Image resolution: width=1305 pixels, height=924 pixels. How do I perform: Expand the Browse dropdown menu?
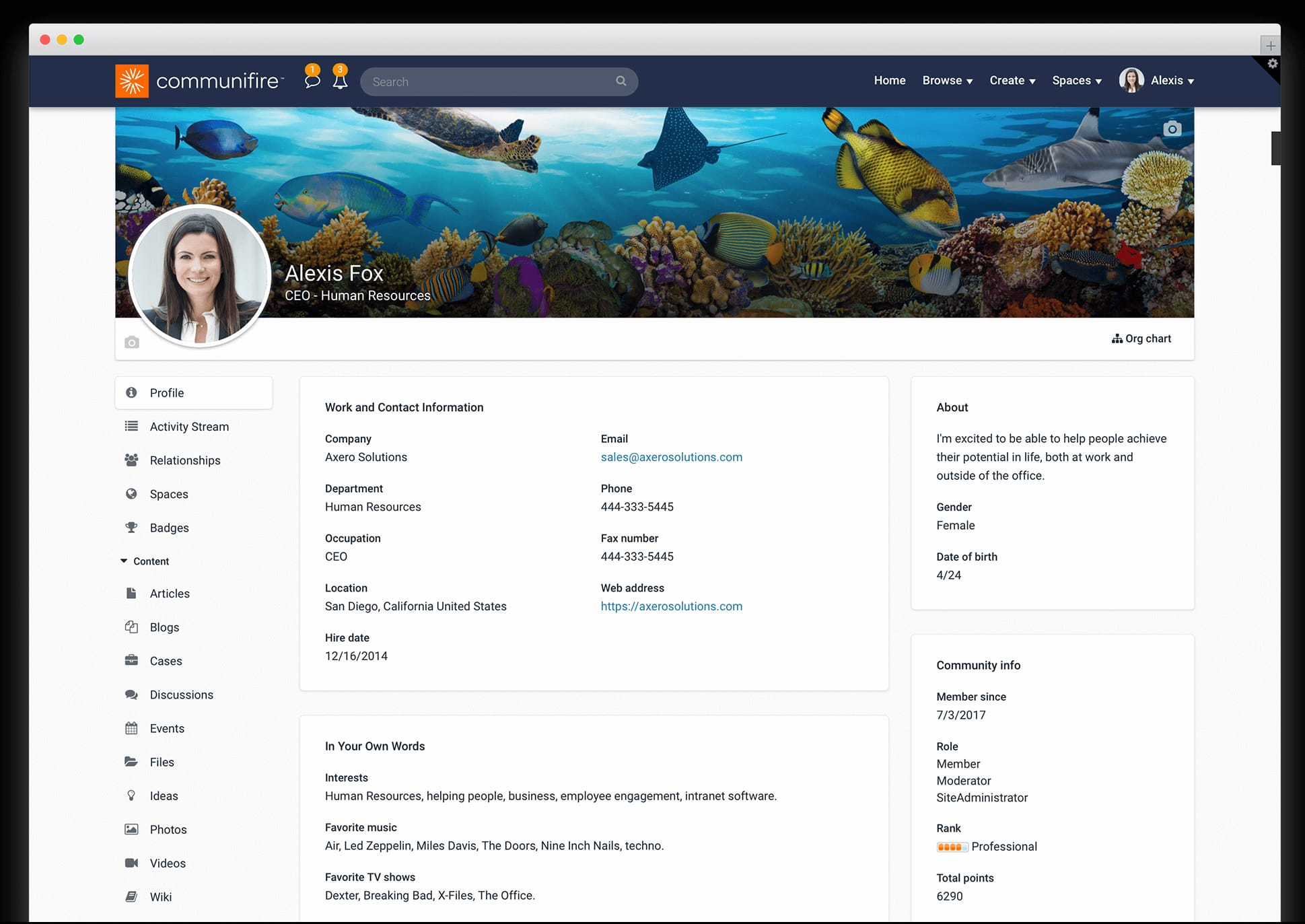point(947,80)
